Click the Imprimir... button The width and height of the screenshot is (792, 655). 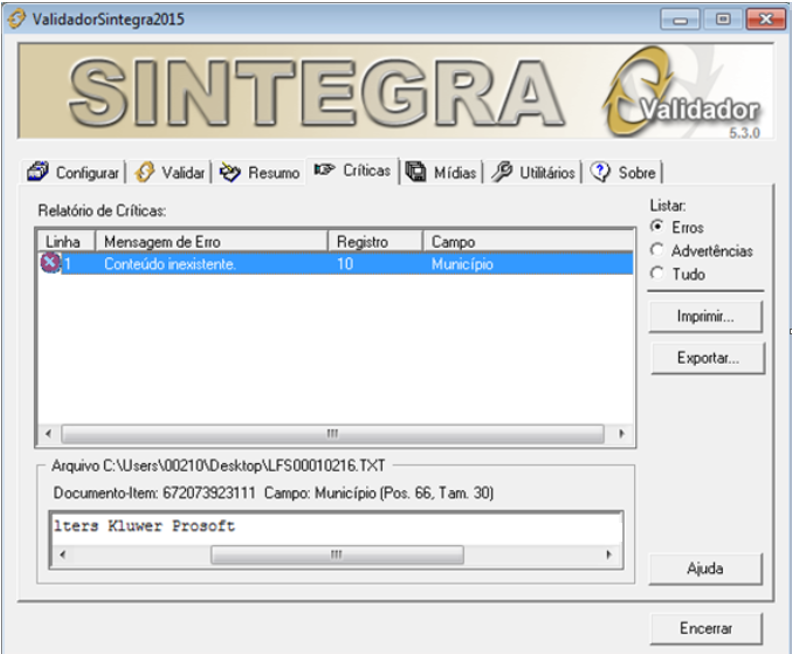tap(705, 317)
